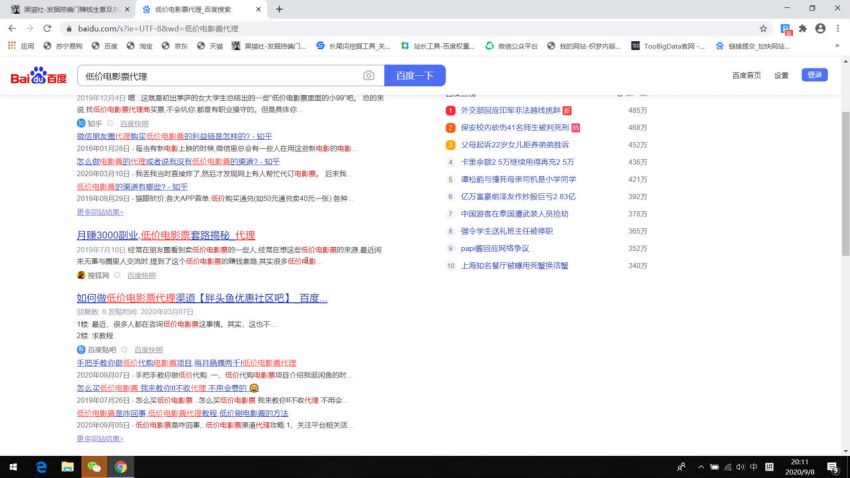The height and width of the screenshot is (478, 850).
Task: Switch to the first 黑猫社 browser tab
Action: [x=70, y=9]
